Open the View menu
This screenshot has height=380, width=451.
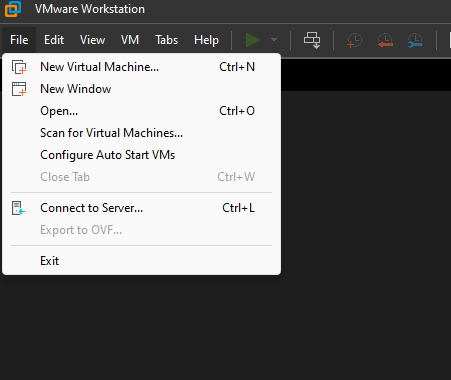[92, 40]
